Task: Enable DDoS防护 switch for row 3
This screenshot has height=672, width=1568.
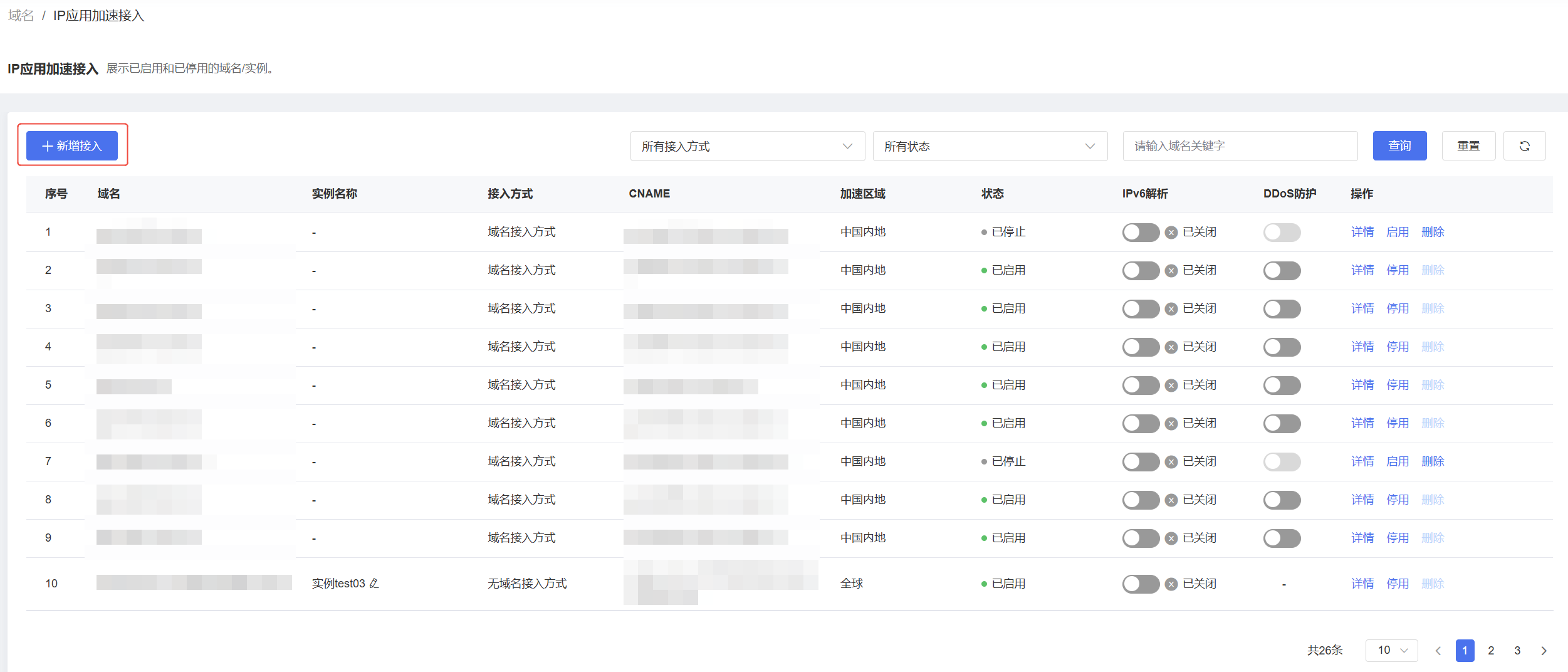Action: 1282,309
